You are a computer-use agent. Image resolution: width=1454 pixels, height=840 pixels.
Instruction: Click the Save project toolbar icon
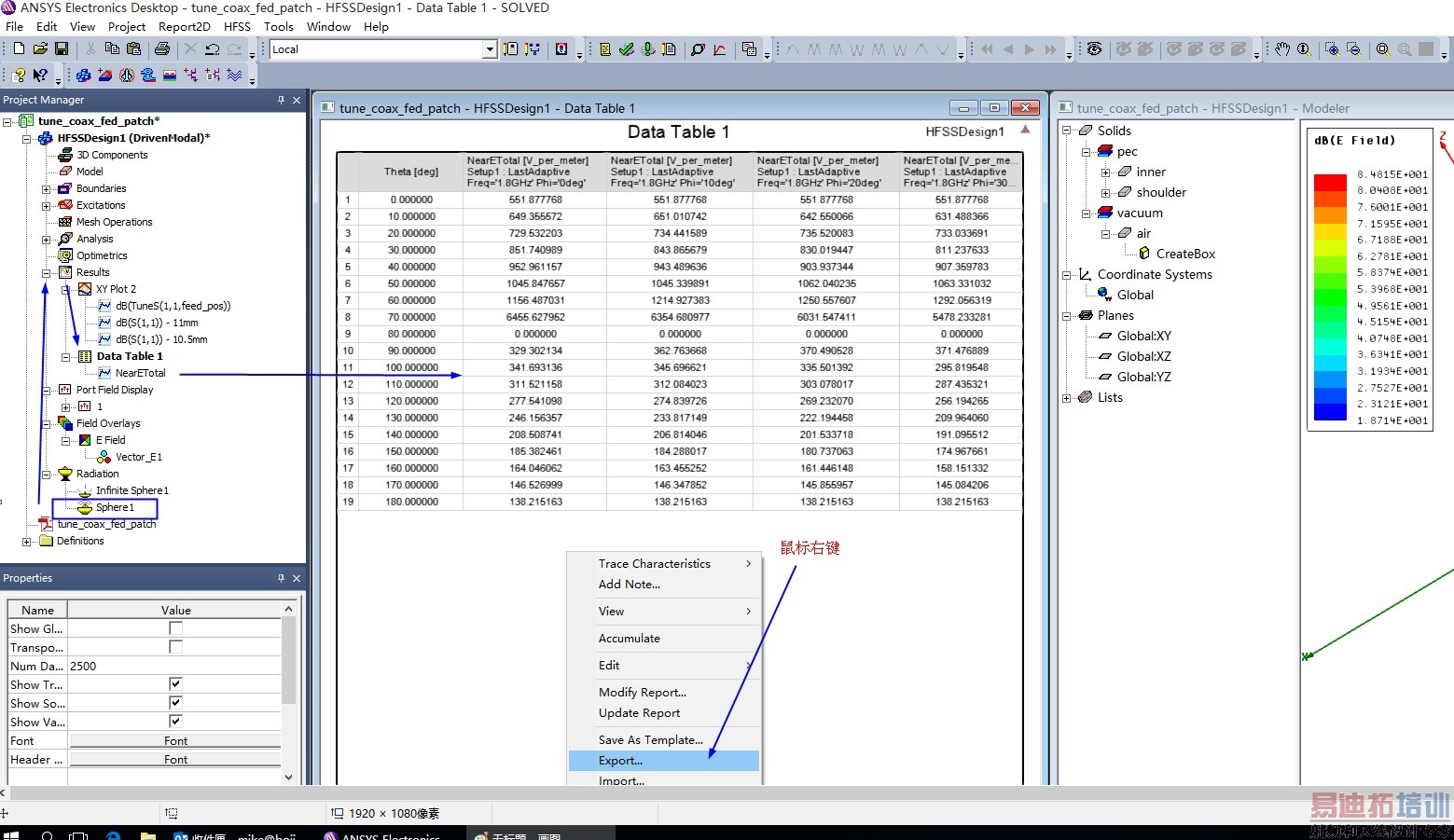[62, 48]
